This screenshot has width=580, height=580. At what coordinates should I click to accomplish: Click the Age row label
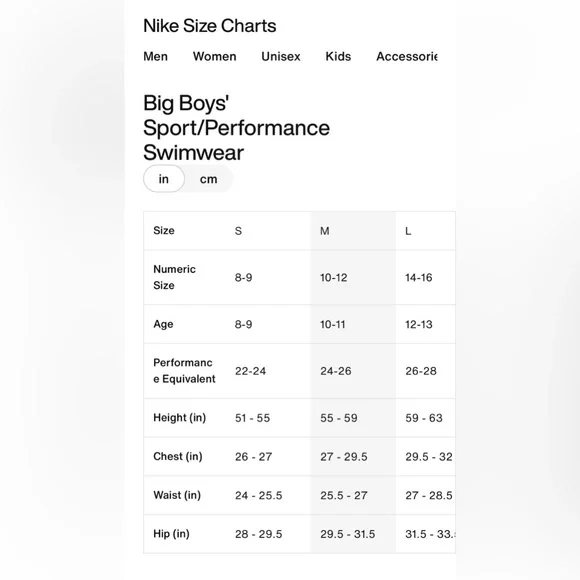pos(163,324)
